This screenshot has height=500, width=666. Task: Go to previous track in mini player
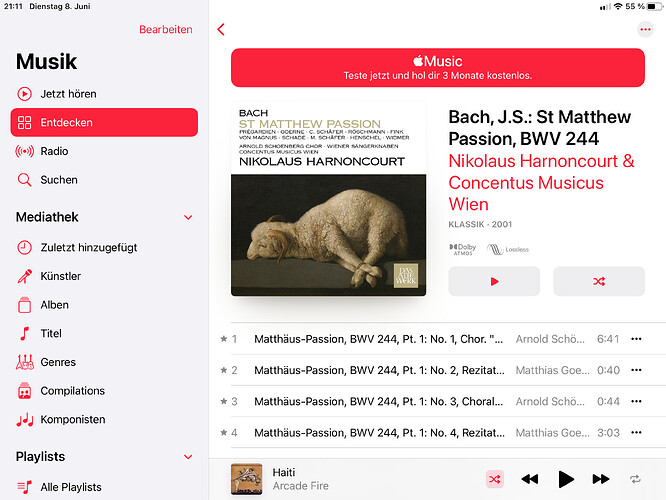(530, 479)
